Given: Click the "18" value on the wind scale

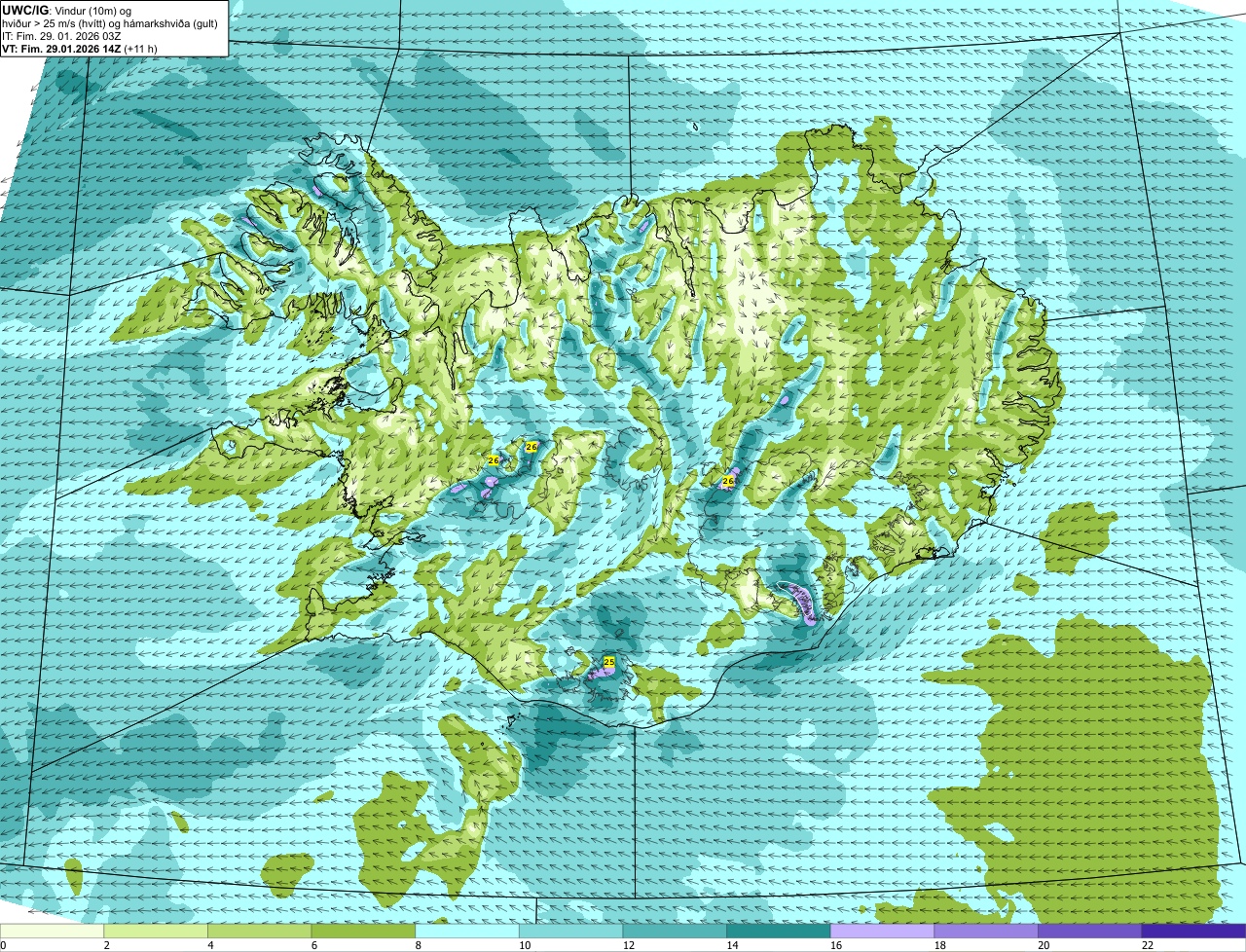Looking at the screenshot, I should [x=939, y=945].
